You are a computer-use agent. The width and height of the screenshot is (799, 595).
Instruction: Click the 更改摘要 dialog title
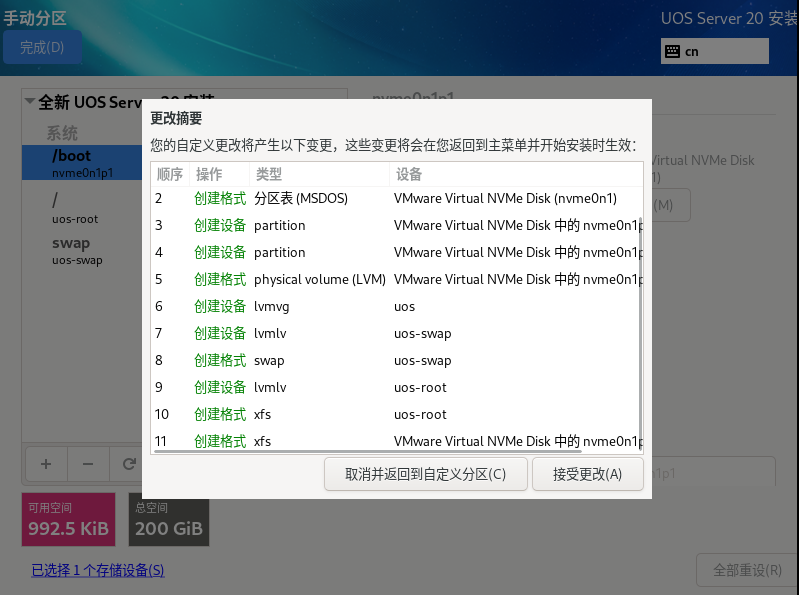[x=176, y=118]
